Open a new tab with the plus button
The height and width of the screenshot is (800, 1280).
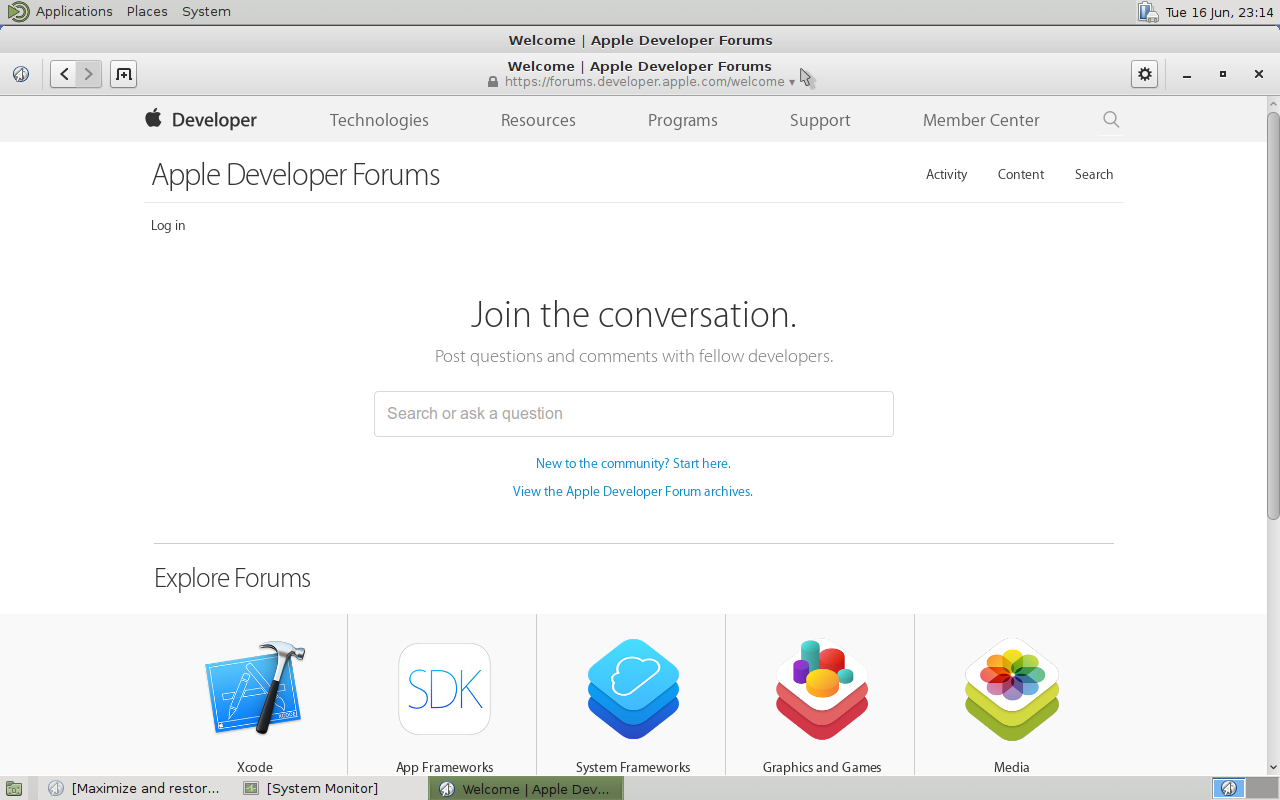[123, 74]
